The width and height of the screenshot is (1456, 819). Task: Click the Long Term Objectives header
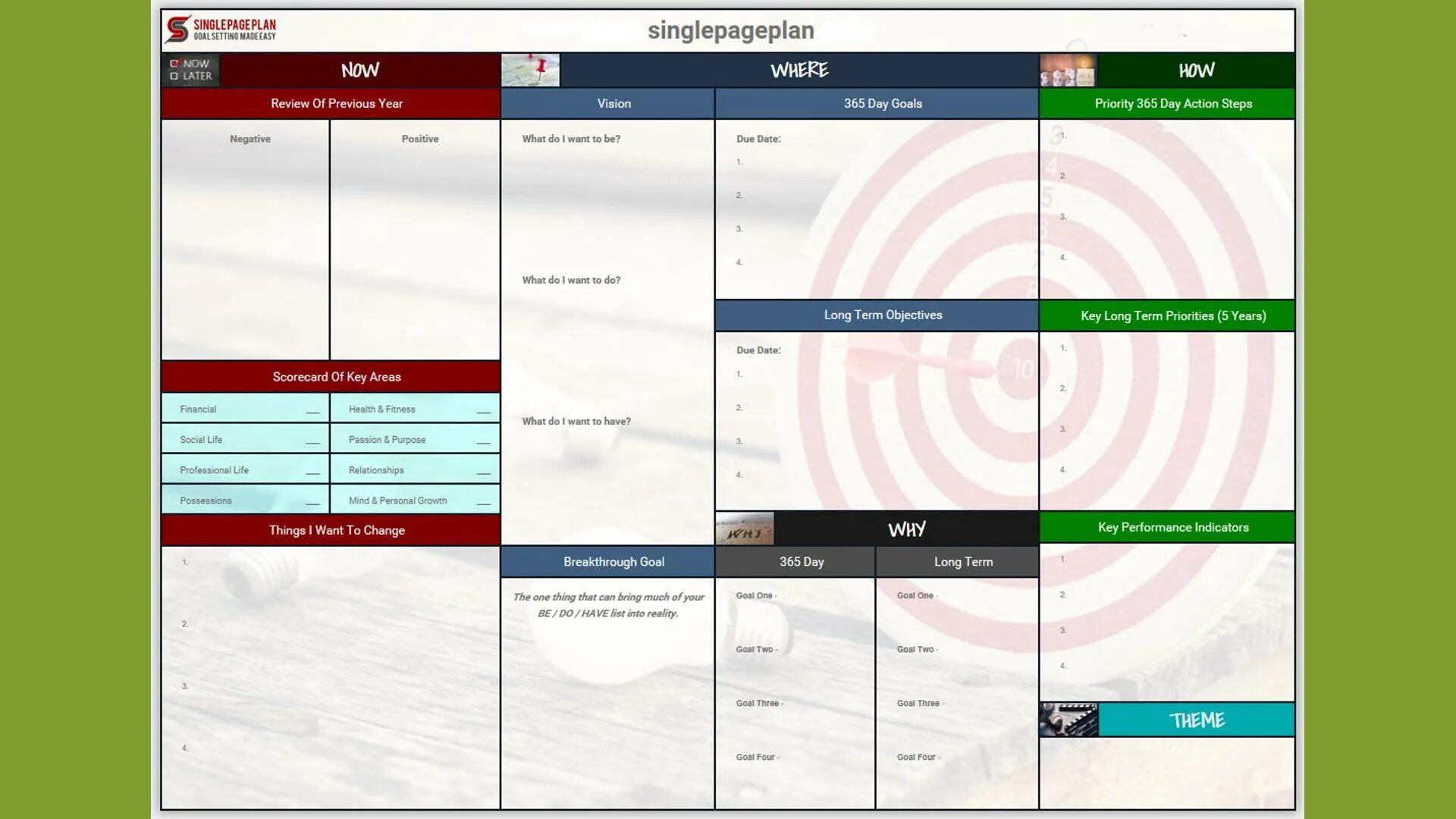point(883,315)
